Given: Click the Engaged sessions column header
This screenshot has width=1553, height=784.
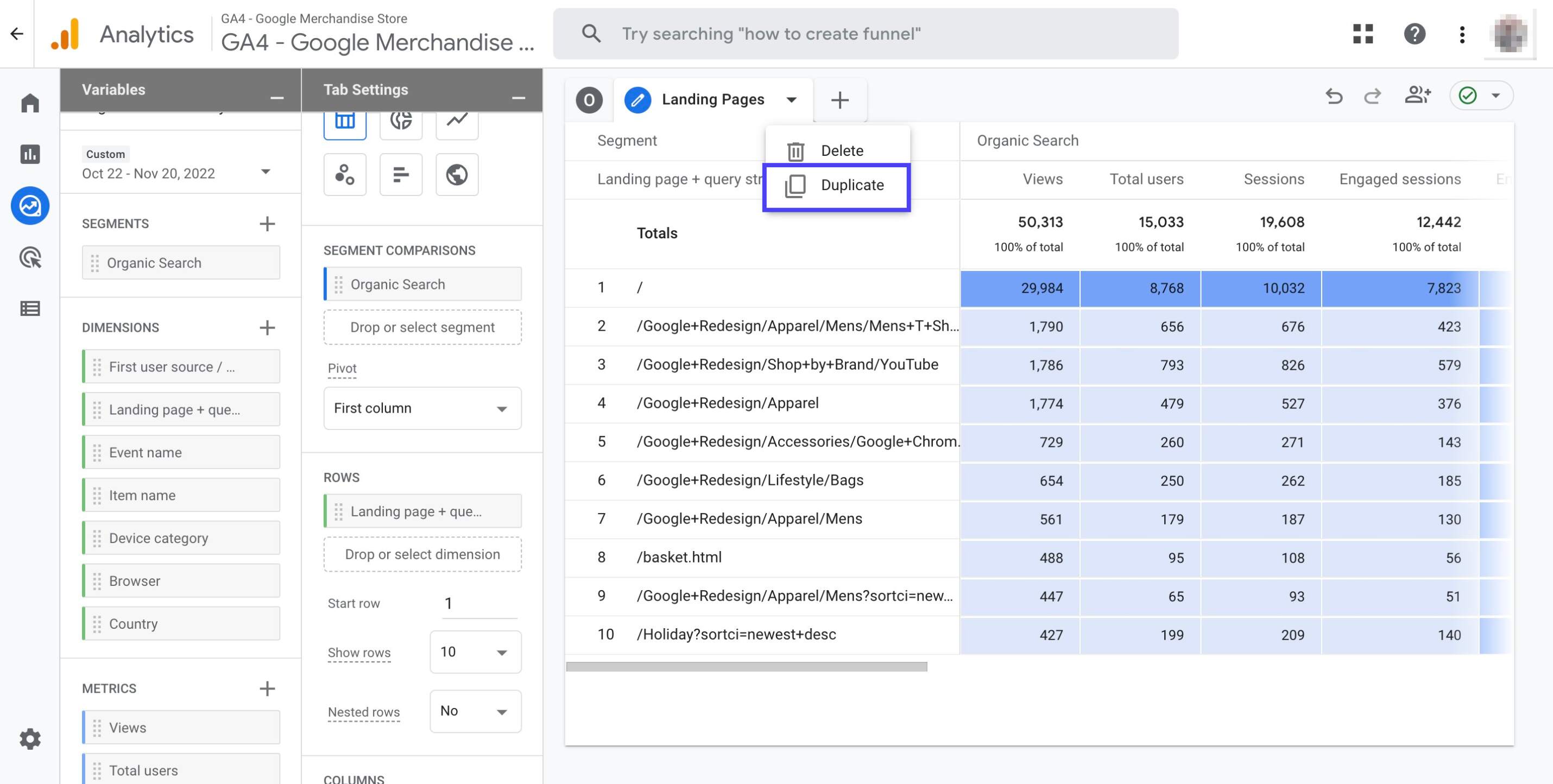Looking at the screenshot, I should (1400, 179).
